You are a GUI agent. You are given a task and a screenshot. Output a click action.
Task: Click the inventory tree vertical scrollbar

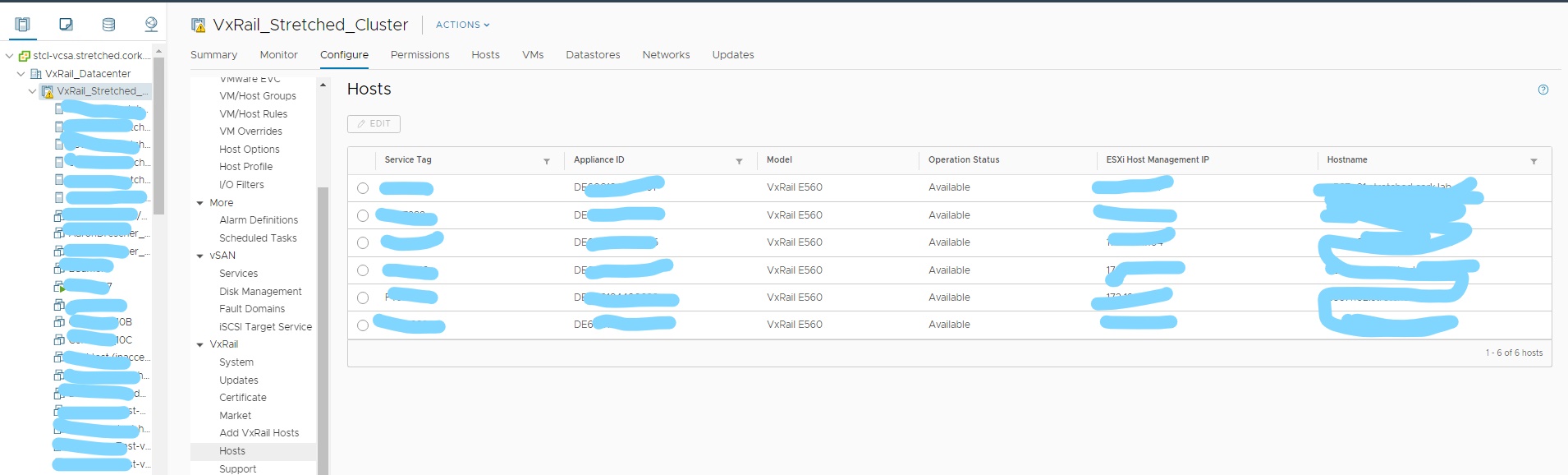tap(158, 136)
